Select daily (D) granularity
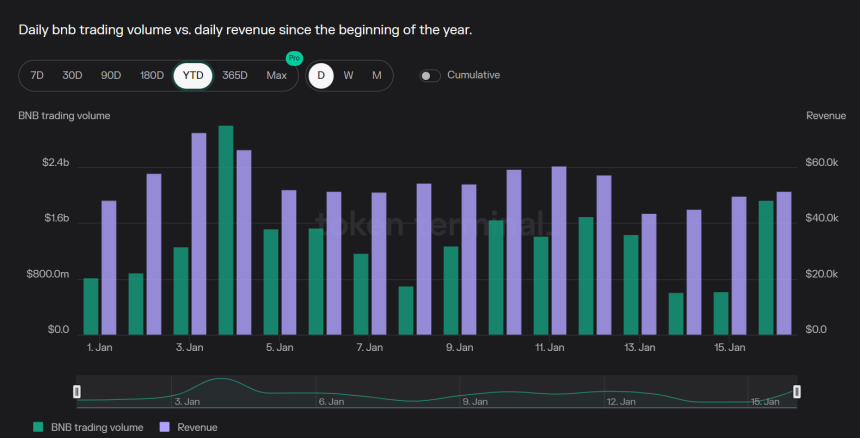Image resolution: width=860 pixels, height=438 pixels. (321, 76)
